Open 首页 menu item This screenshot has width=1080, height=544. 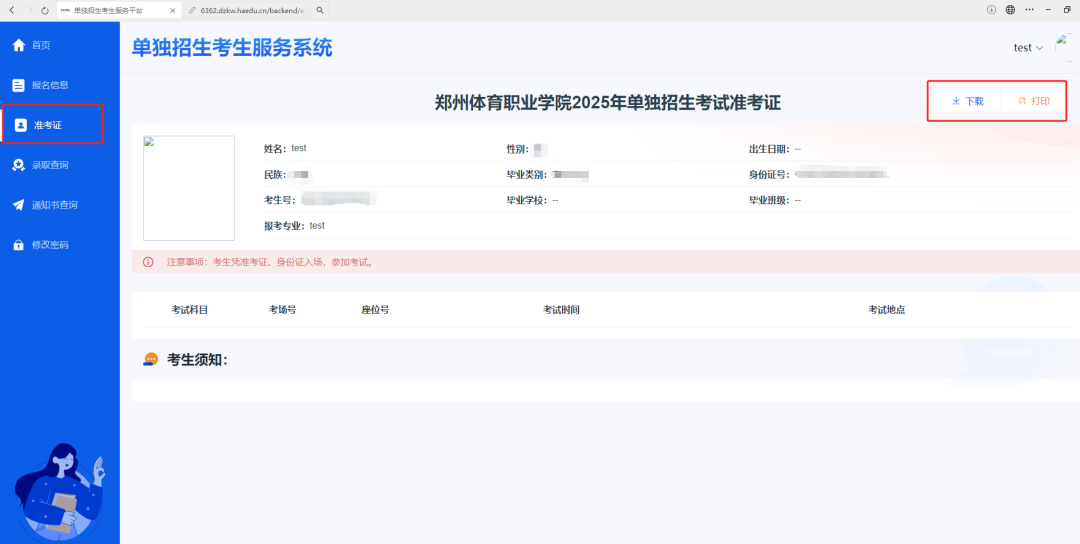tap(41, 45)
